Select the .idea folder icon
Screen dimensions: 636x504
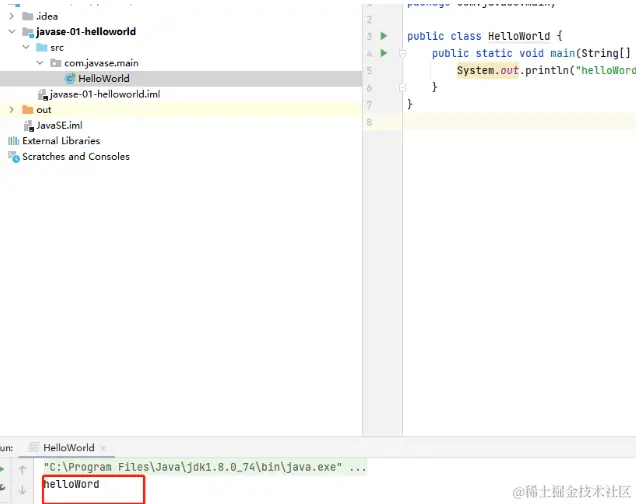(x=28, y=16)
